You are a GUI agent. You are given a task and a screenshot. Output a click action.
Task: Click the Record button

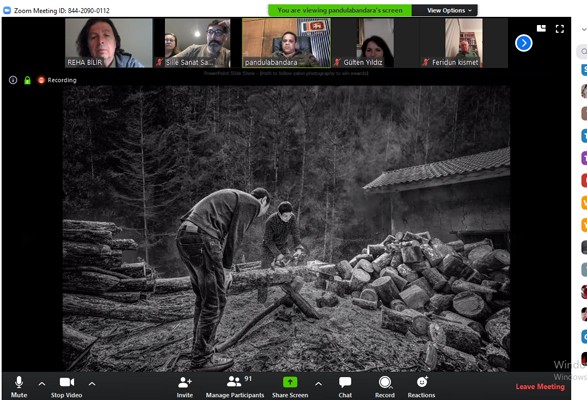(385, 387)
